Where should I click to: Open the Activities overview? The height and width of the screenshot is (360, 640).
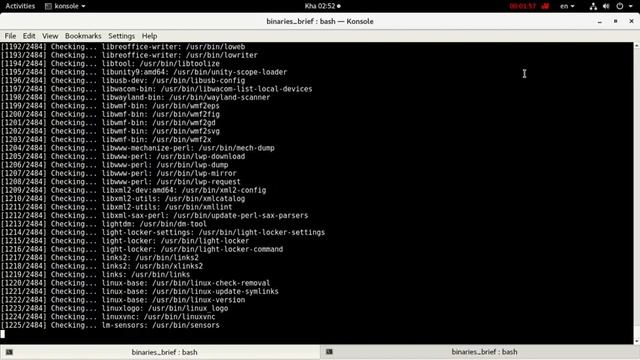point(20,6)
